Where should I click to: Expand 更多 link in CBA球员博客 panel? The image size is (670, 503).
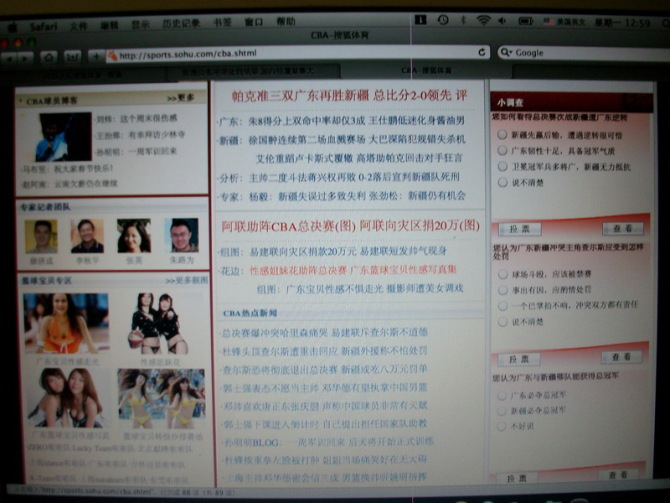point(180,98)
